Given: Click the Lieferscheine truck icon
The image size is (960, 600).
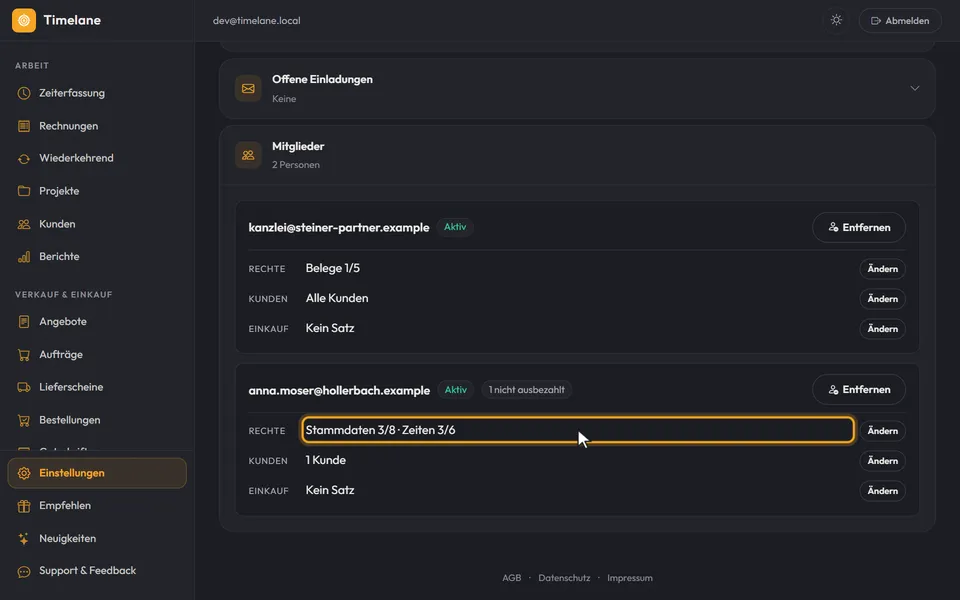Looking at the screenshot, I should (x=24, y=387).
